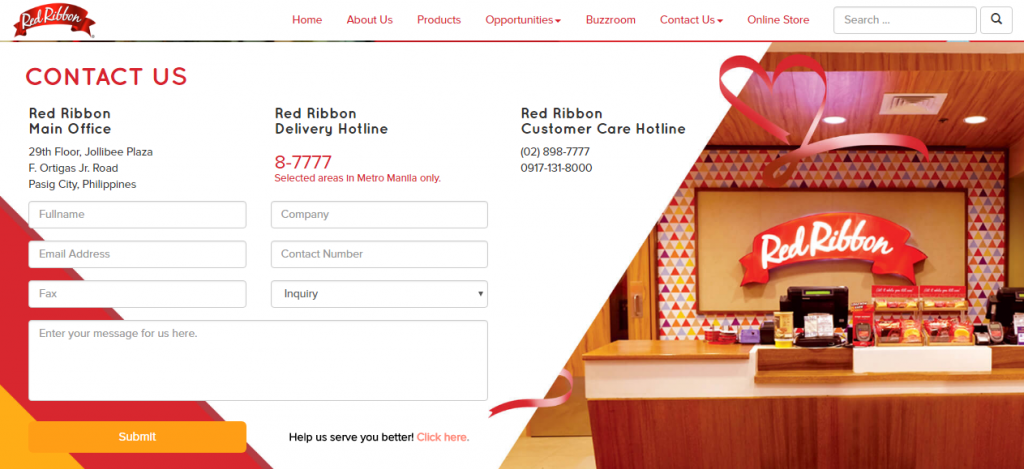Click the Red Ribbon logo in header
This screenshot has width=1024, height=469.
pos(54,20)
